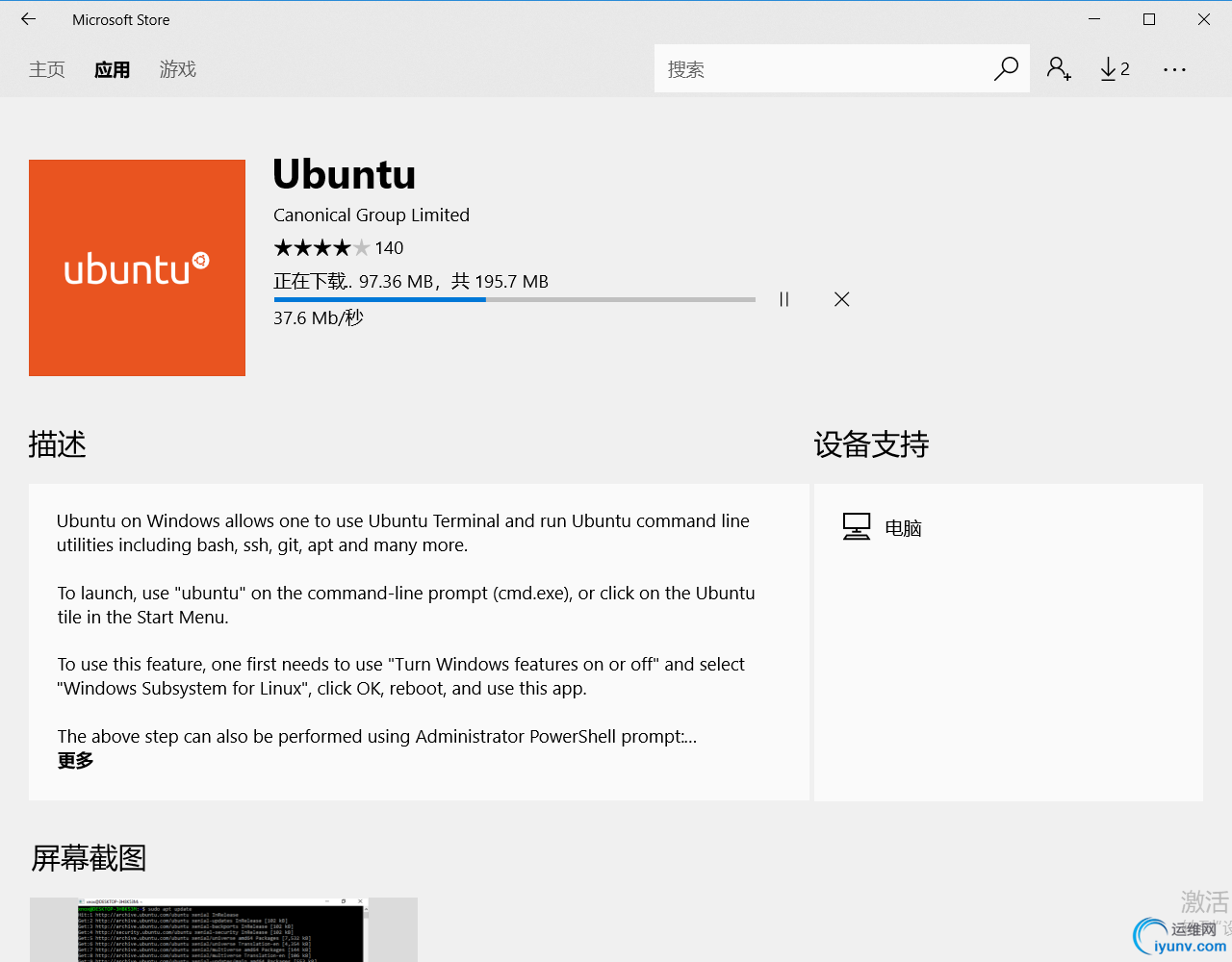This screenshot has width=1232, height=962.
Task: Click the Canonical Group Limited publisher name
Action: pyautogui.click(x=372, y=215)
